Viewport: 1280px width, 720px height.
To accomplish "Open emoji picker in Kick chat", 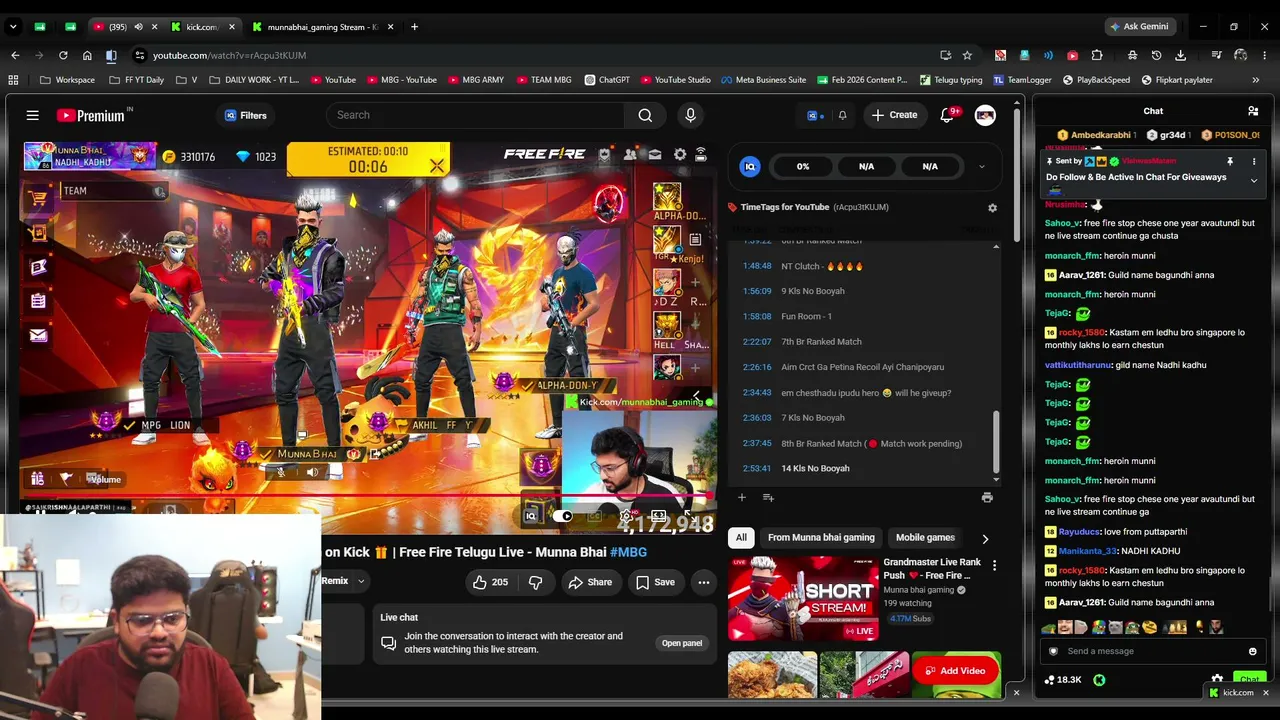I will pos(1252,651).
